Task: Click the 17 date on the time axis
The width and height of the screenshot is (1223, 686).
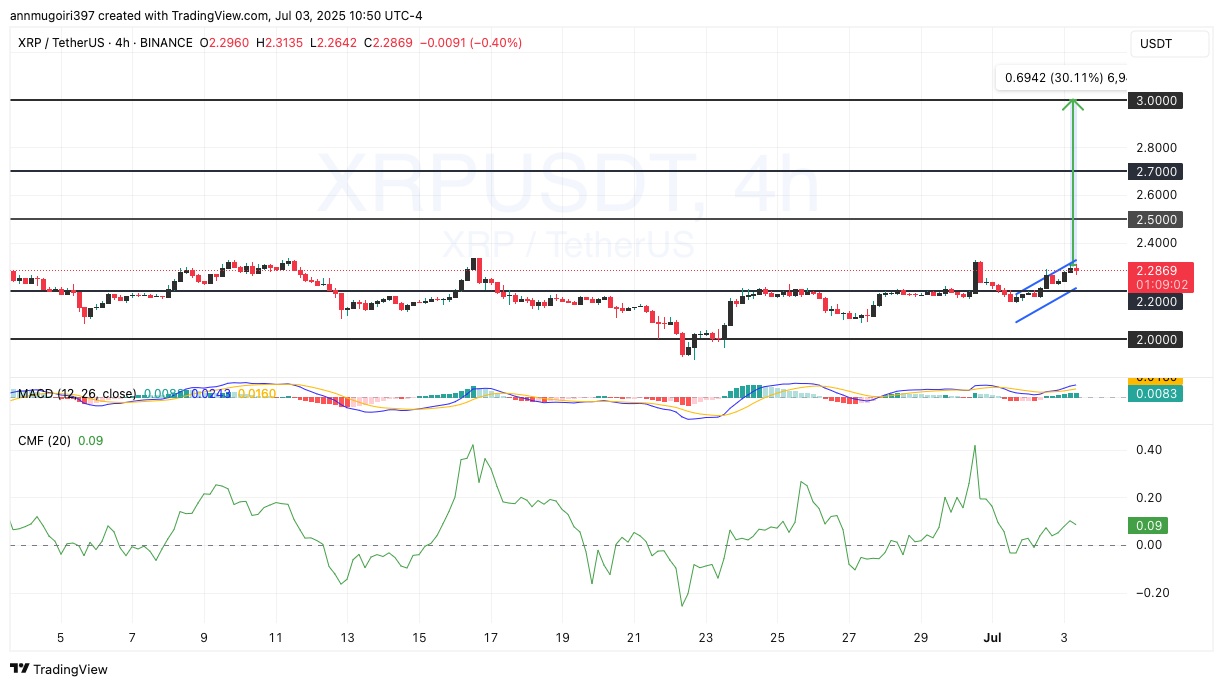Action: 491,637
